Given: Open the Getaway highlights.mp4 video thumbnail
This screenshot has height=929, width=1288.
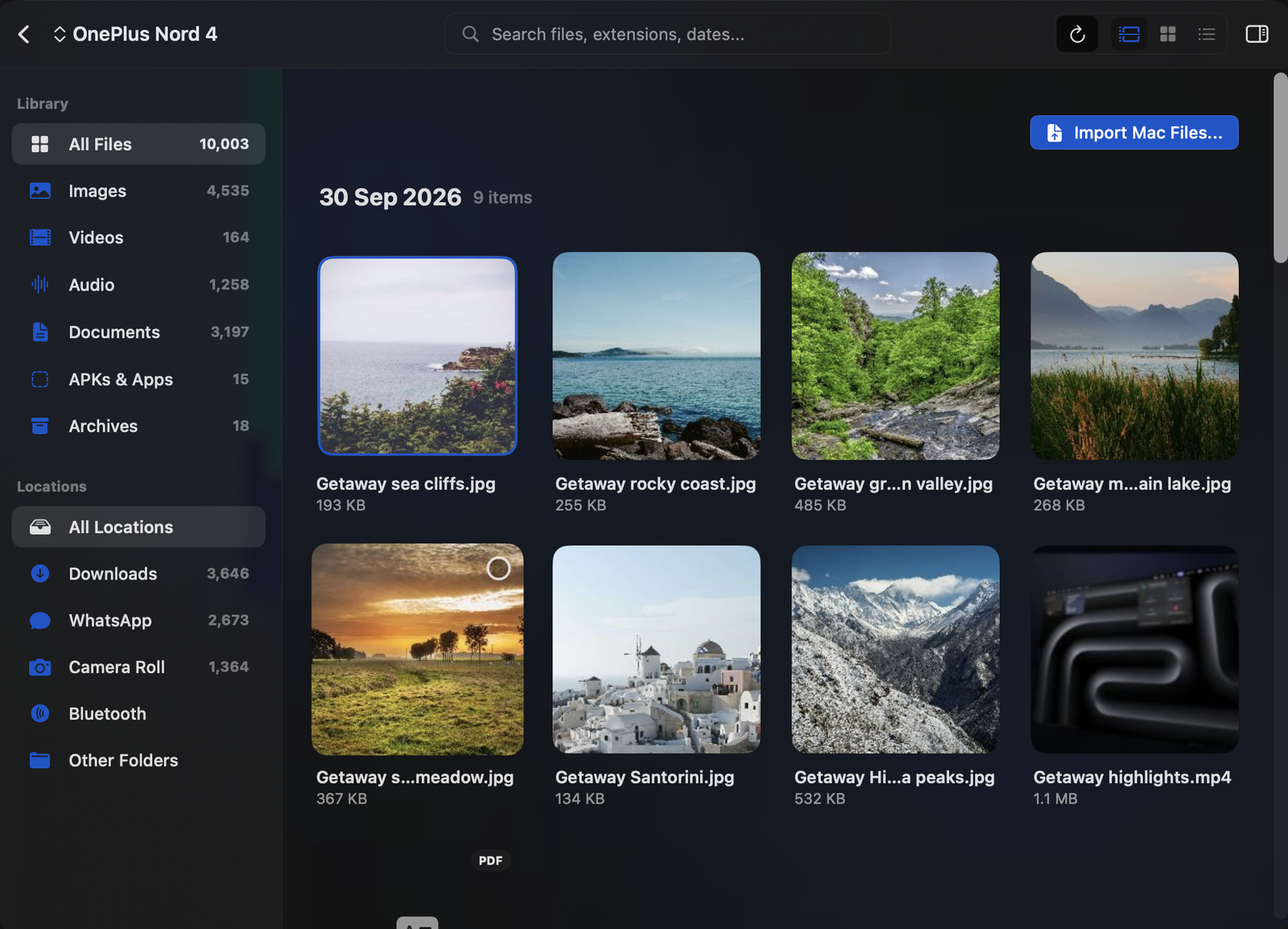Looking at the screenshot, I should (1134, 650).
